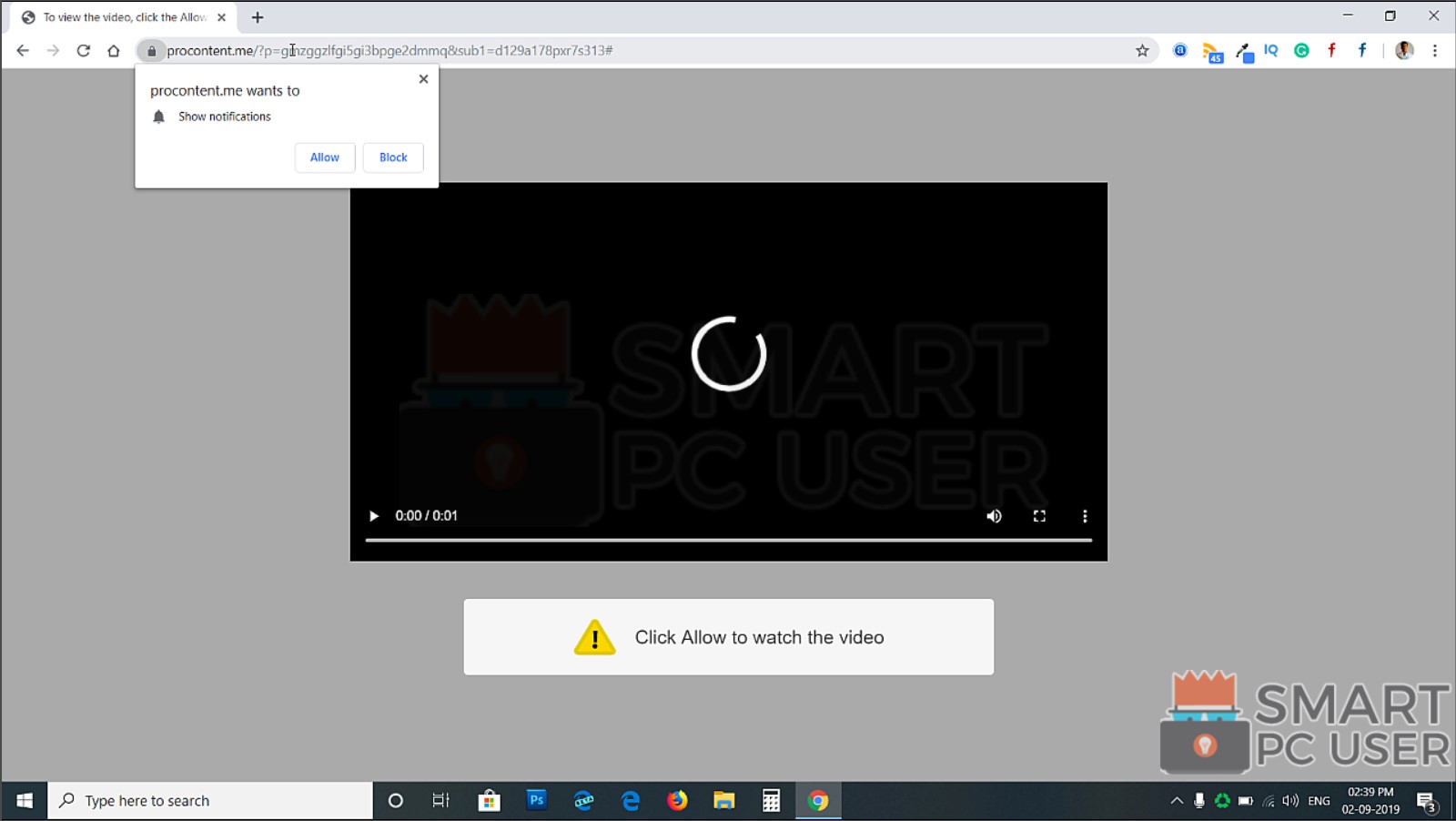Open the video player's options menu

point(1085,515)
